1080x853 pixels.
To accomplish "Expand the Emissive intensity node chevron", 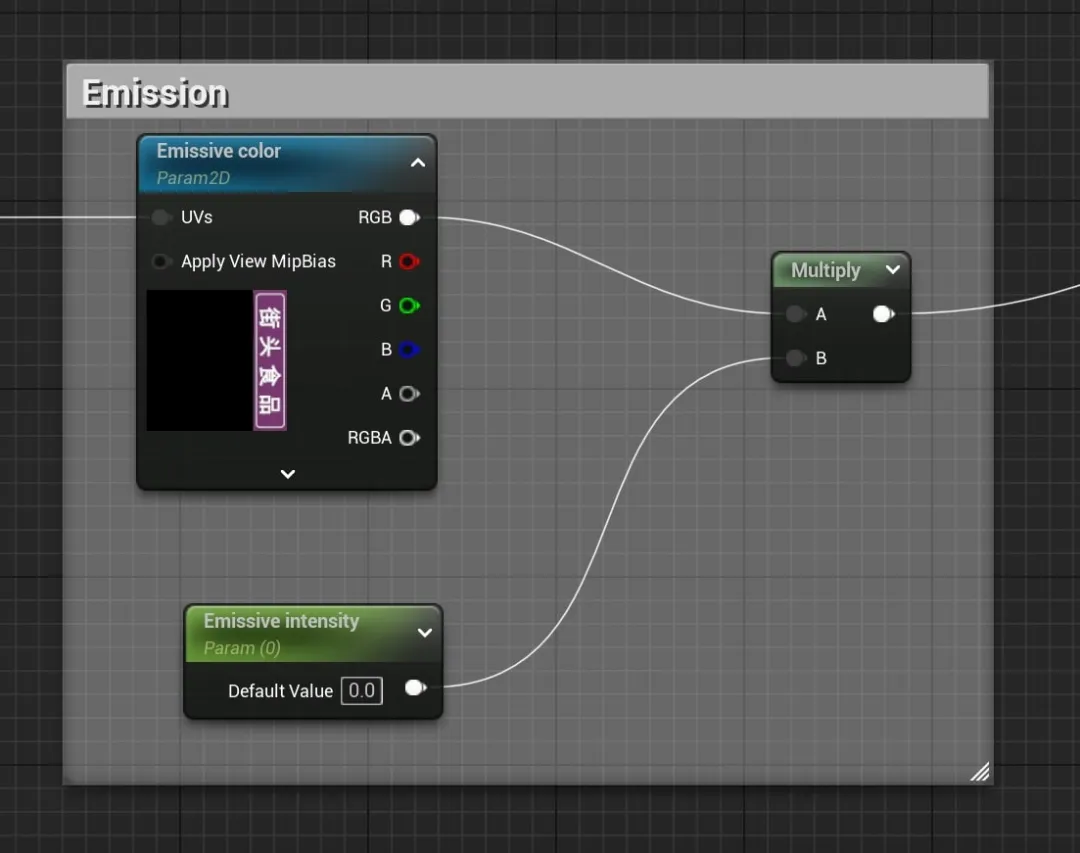I will [x=425, y=633].
